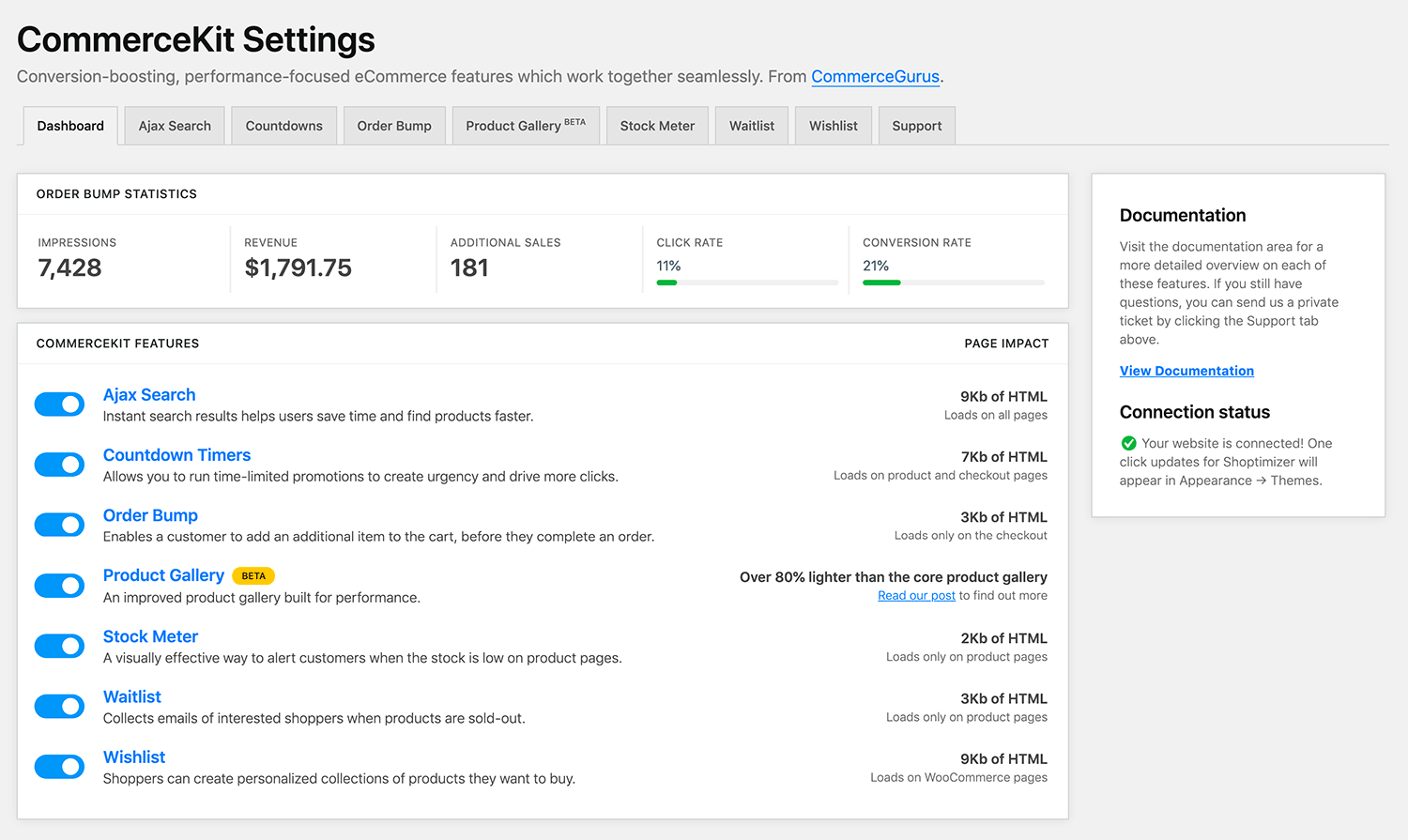Click Loads on WooCommerce pages text
The image size is (1408, 840).
(958, 777)
